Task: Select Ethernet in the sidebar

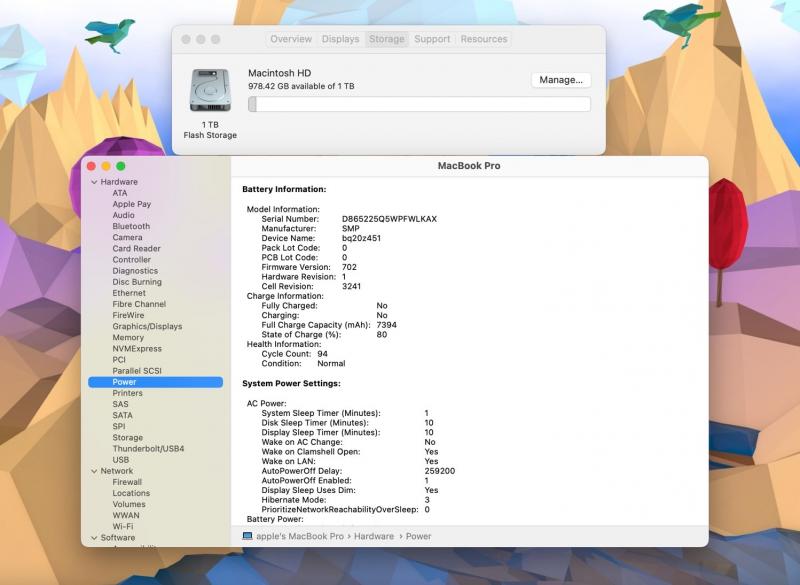Action: pos(129,293)
